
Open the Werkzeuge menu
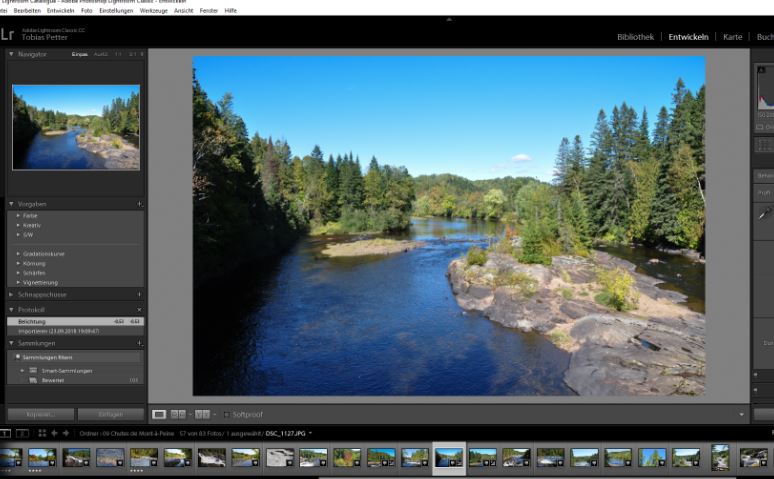154,10
